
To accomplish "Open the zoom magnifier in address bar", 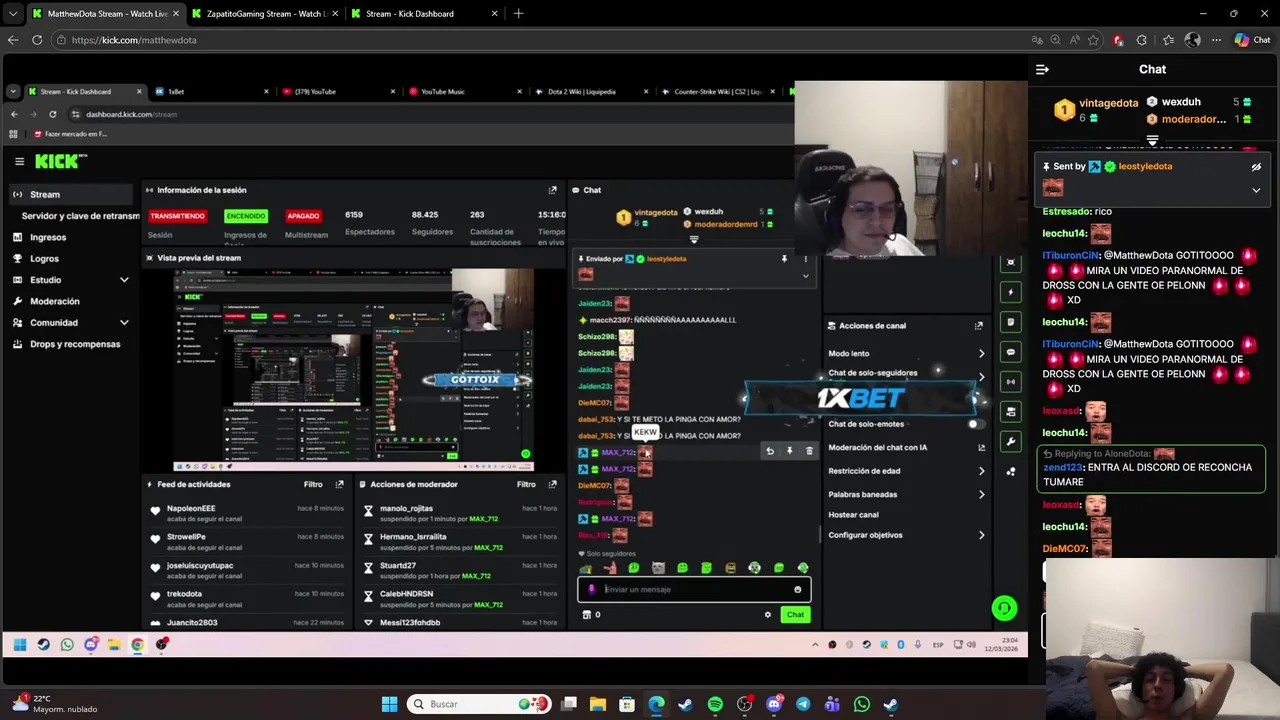I will tap(1055, 40).
